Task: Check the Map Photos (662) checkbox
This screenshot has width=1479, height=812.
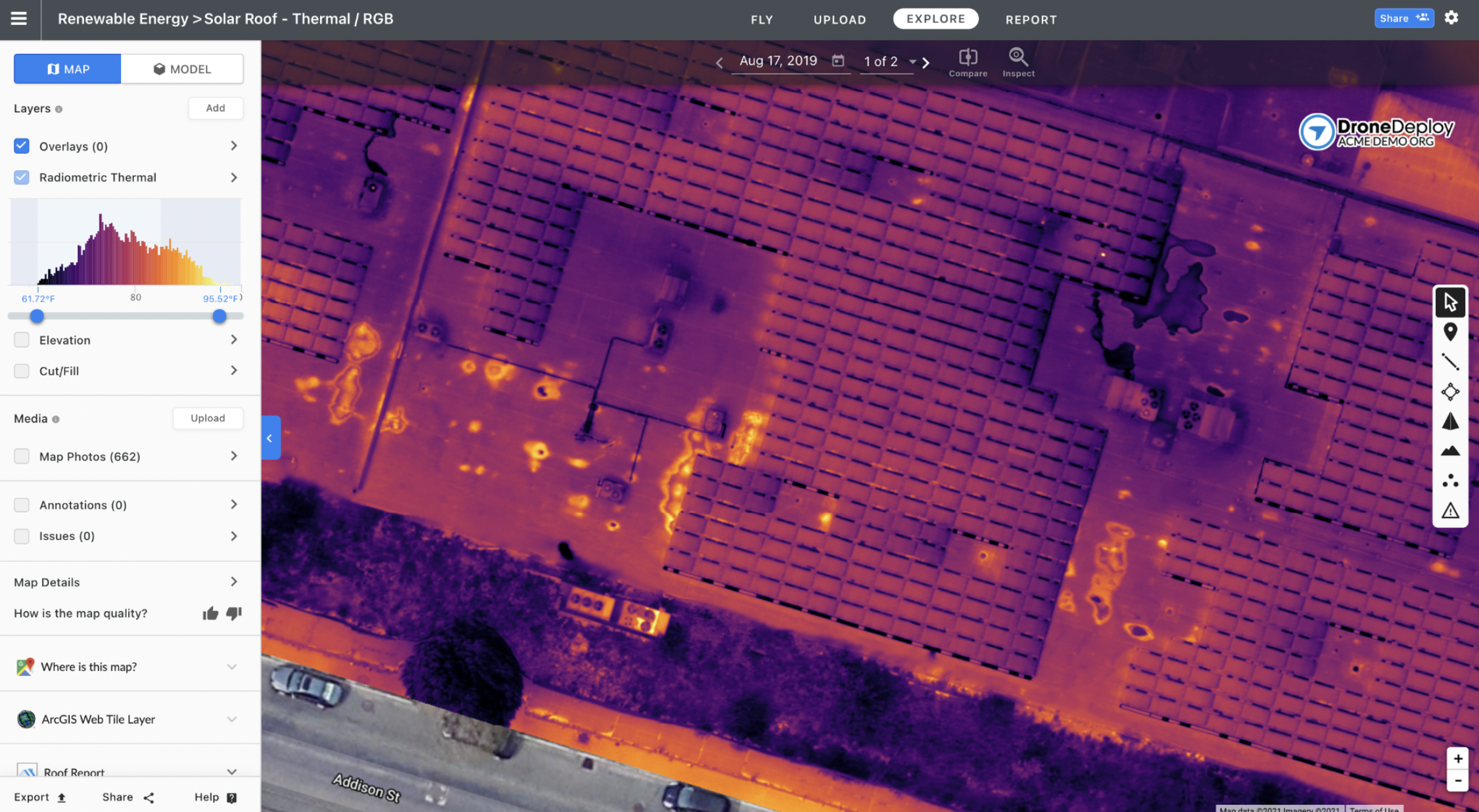Action: tap(22, 456)
